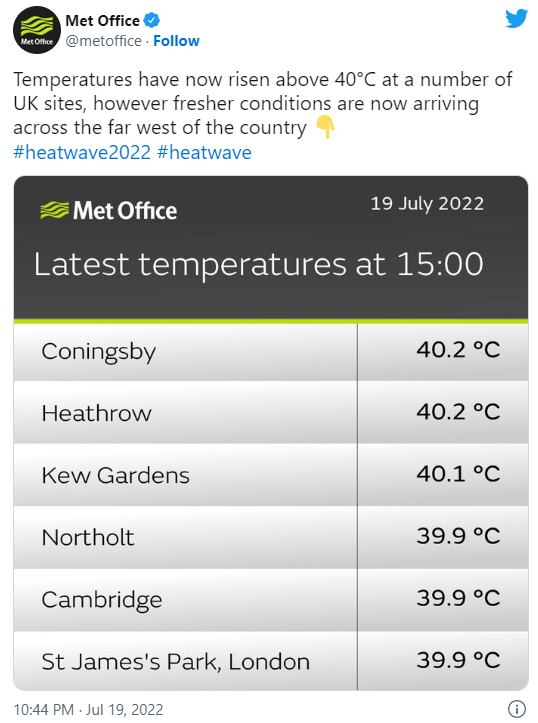Click the Met Office profile avatar

[37, 30]
